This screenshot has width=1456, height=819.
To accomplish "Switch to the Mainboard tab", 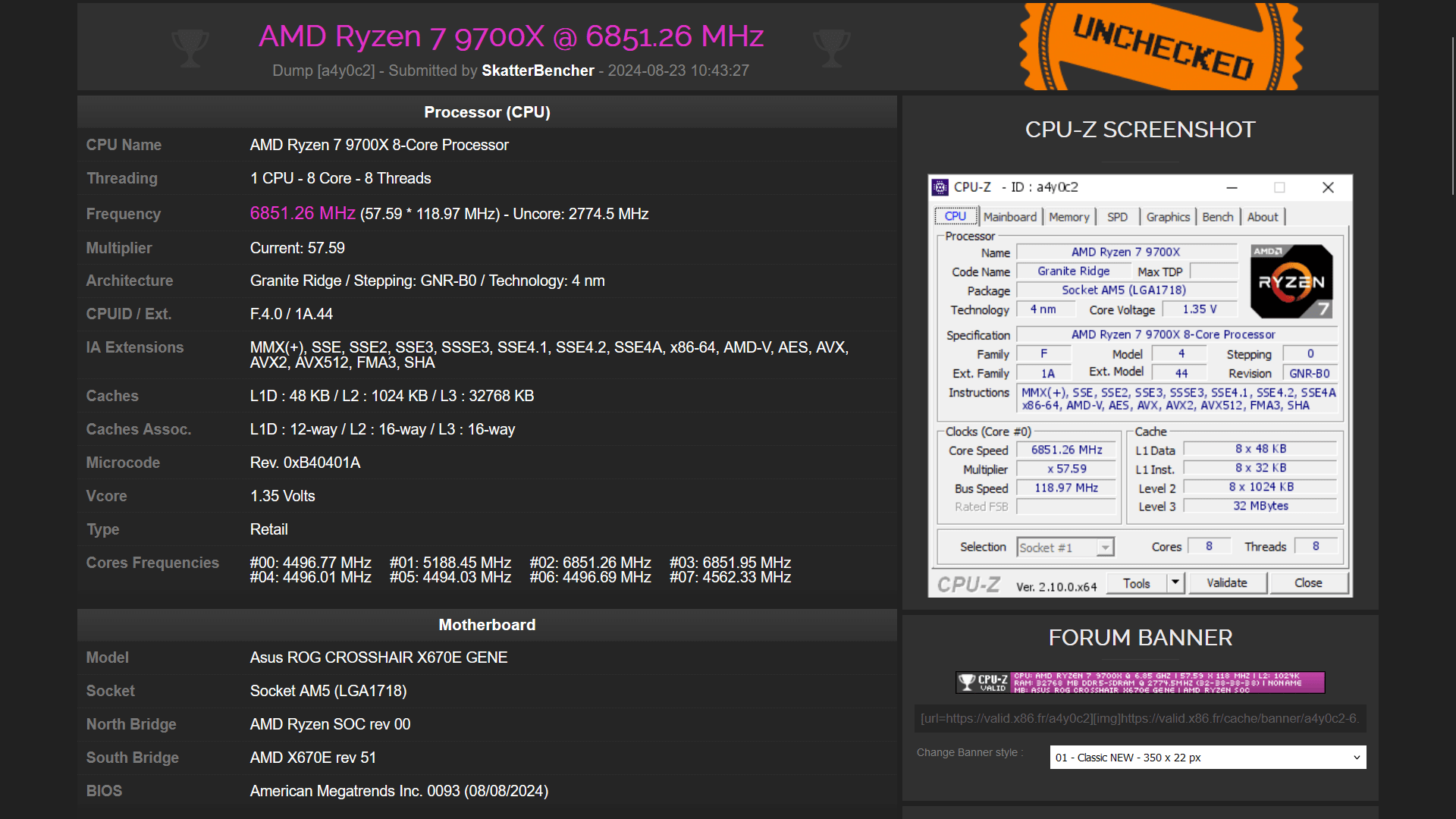I will (1009, 217).
